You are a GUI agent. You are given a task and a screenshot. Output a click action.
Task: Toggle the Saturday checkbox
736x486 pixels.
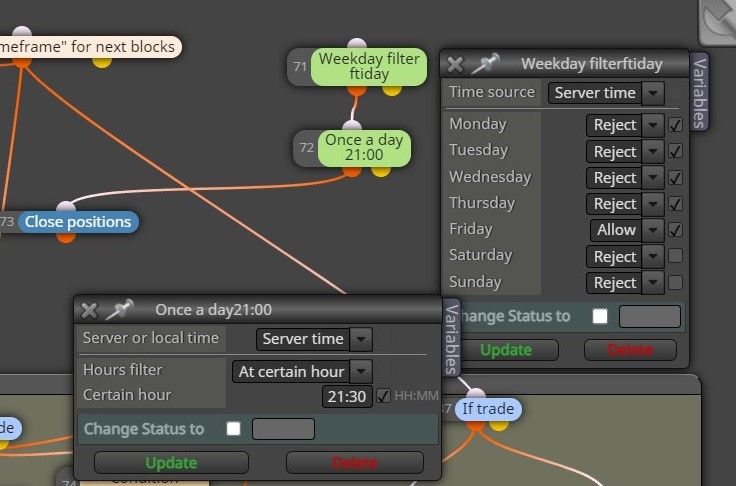tap(675, 256)
